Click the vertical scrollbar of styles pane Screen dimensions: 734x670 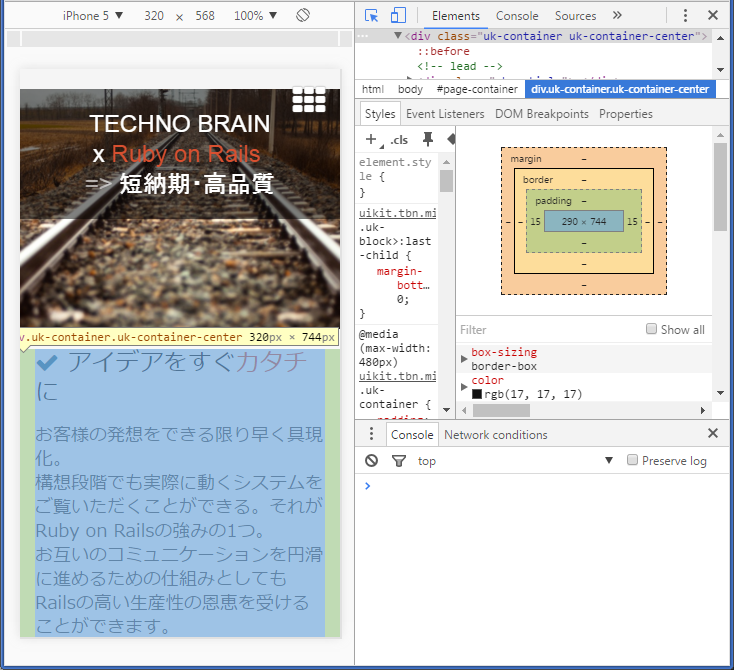click(x=446, y=181)
